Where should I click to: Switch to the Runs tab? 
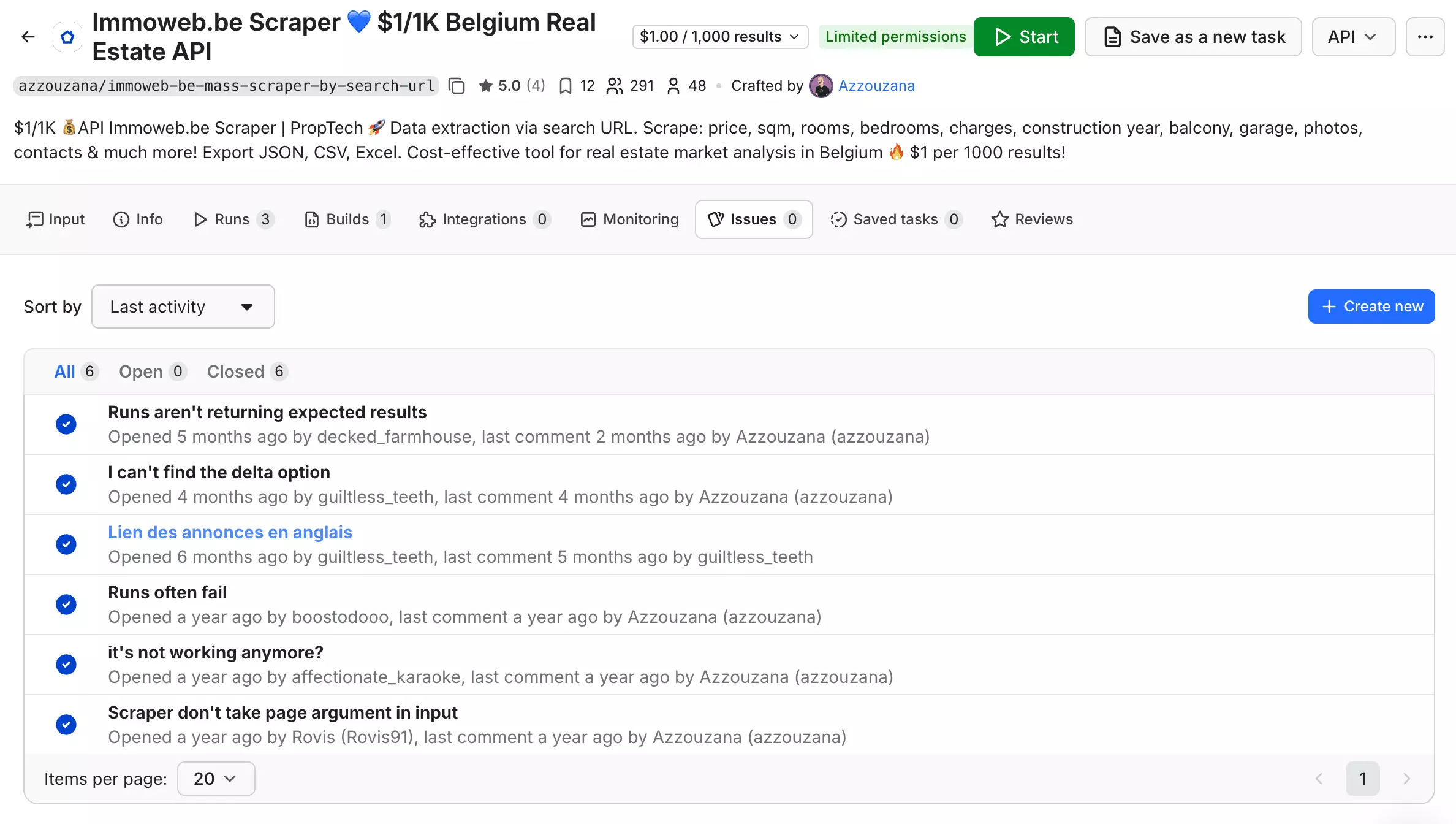pos(233,219)
